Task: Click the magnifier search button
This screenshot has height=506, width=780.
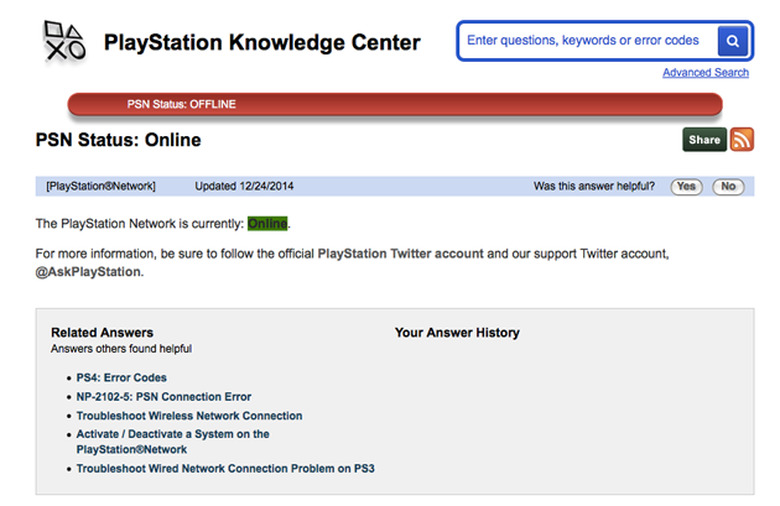Action: pos(732,41)
